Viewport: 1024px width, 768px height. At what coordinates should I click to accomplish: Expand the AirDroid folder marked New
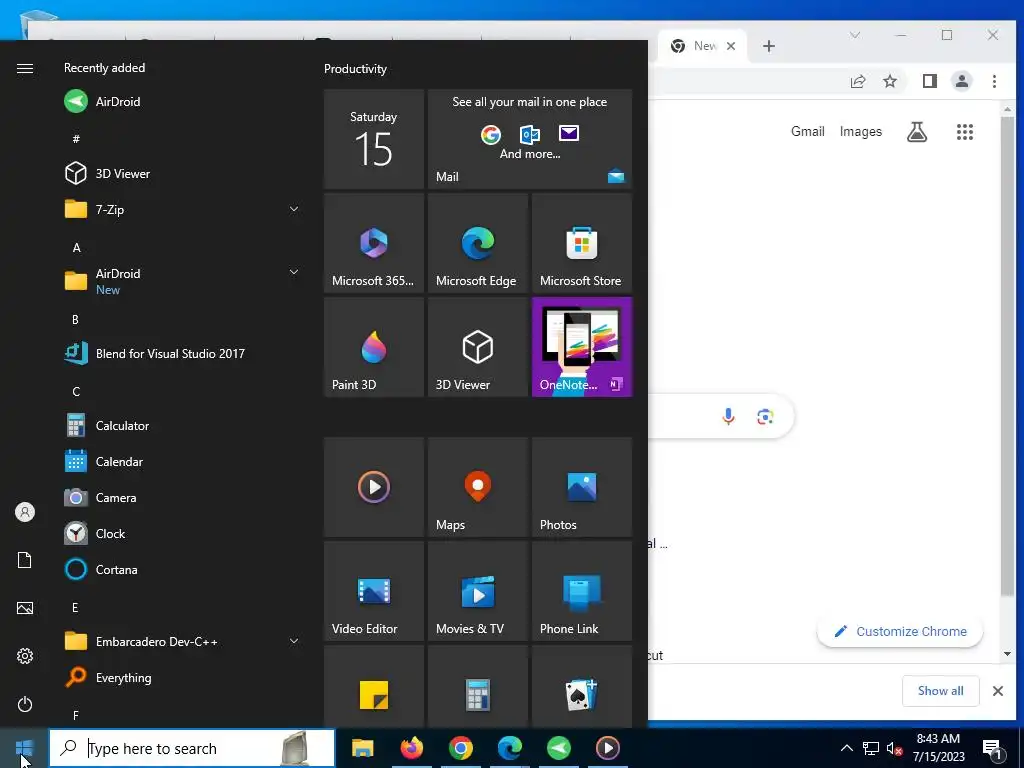point(182,281)
